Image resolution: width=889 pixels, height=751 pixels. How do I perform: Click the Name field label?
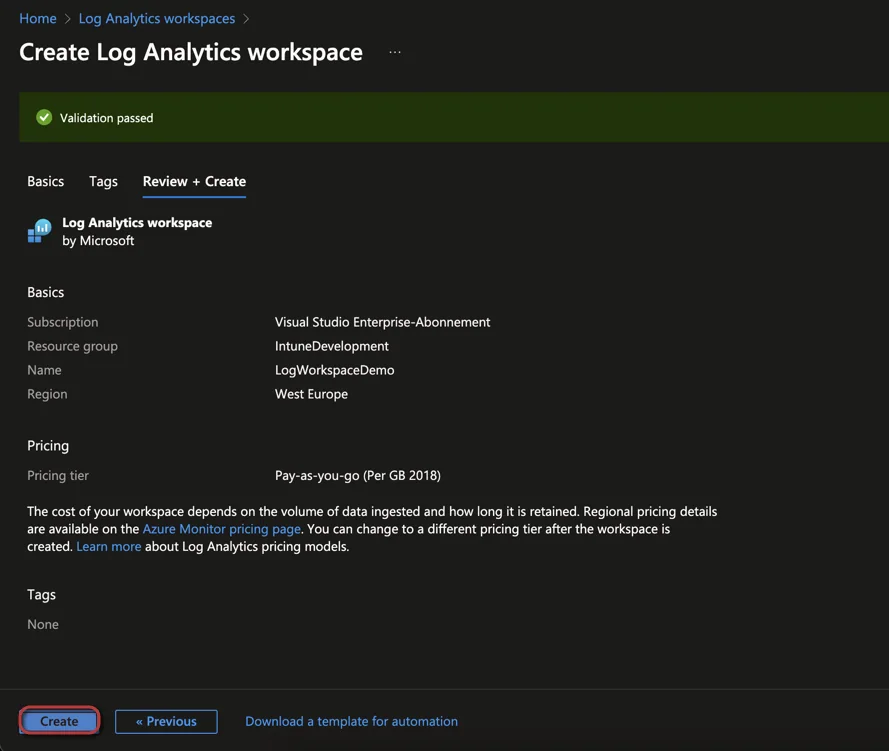44,370
